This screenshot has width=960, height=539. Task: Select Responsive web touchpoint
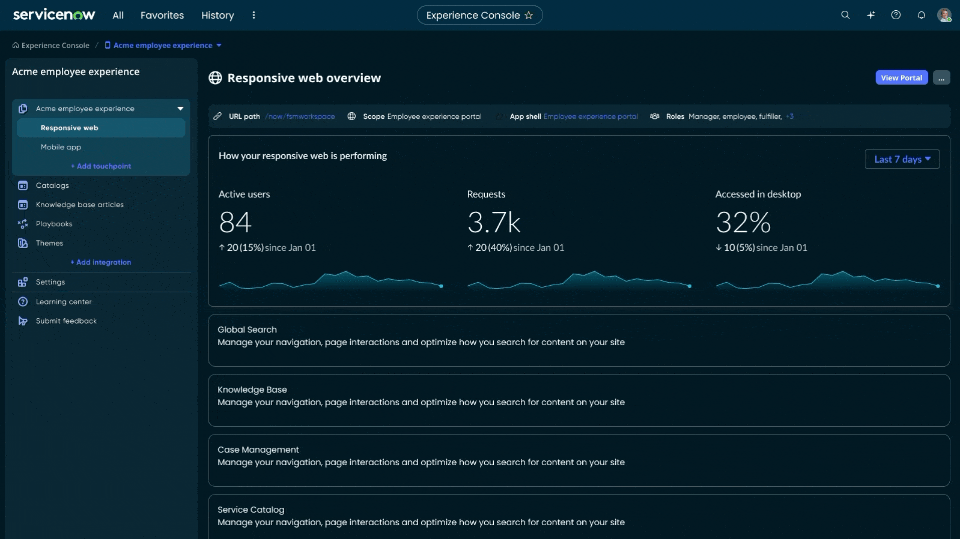101,127
